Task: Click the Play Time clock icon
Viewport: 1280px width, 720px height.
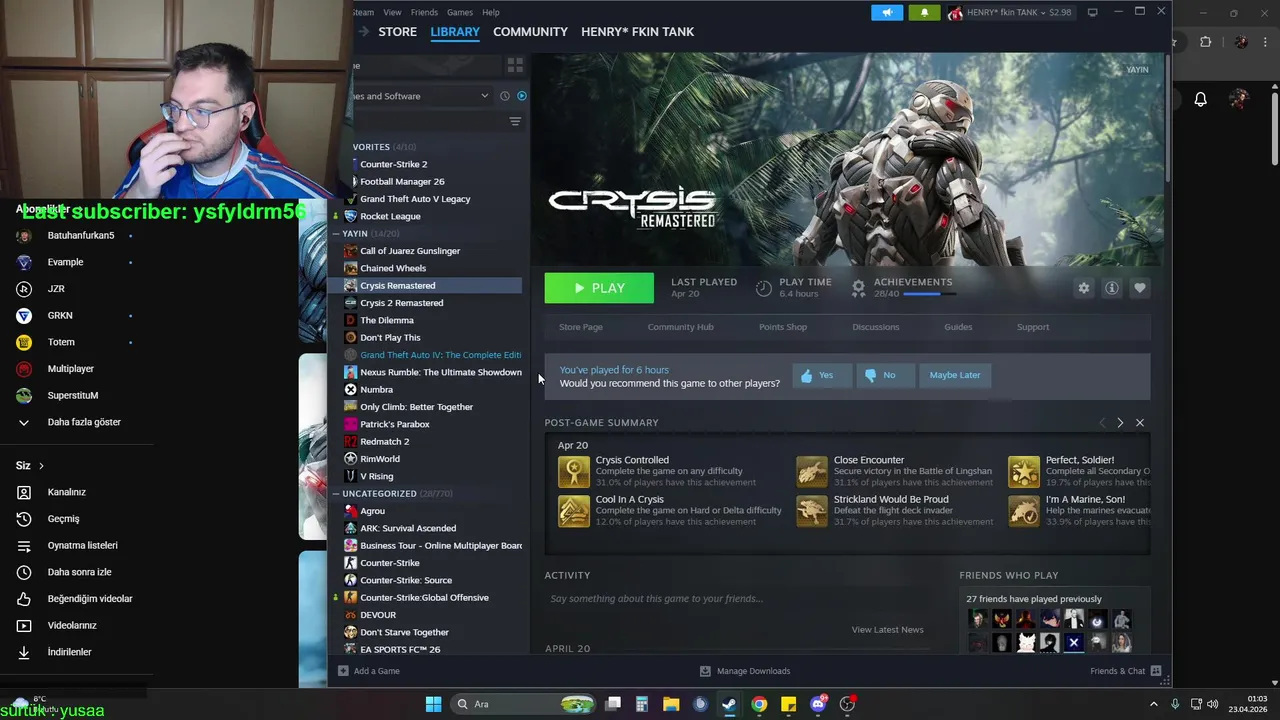Action: pos(764,288)
